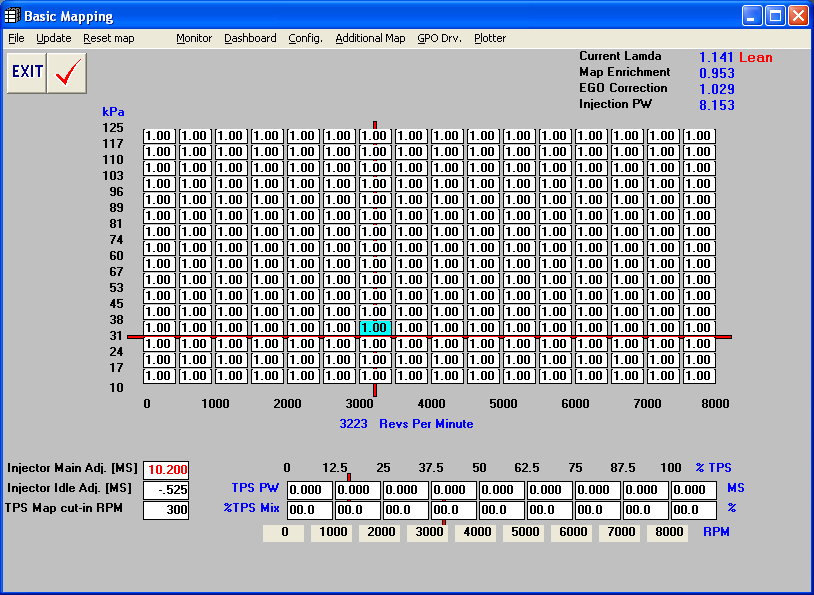Select the Injector Main Adj. field showing 10.200
The height and width of the screenshot is (595, 814).
click(x=166, y=470)
